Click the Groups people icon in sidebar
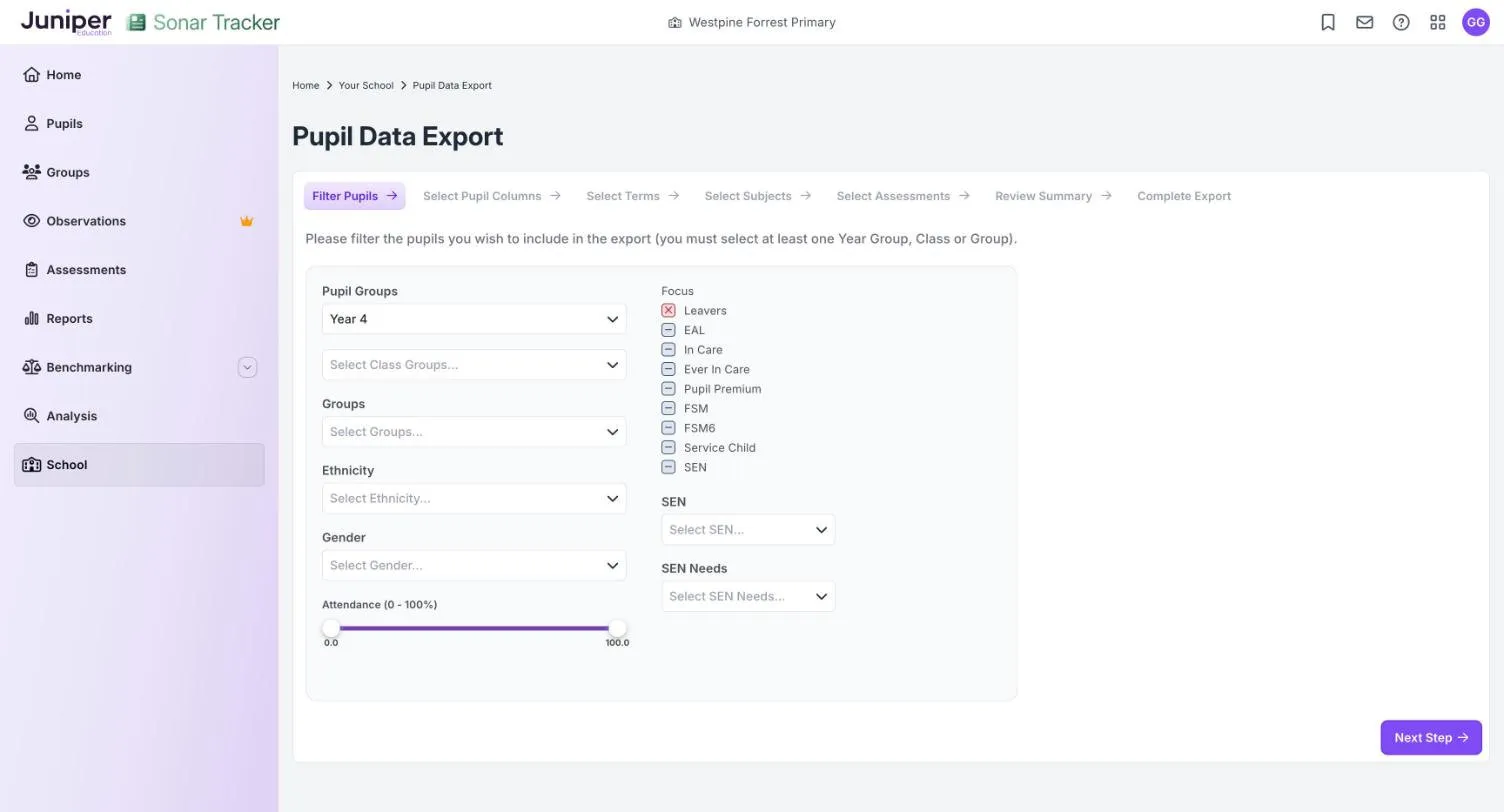Viewport: 1504px width, 812px height. [31, 172]
